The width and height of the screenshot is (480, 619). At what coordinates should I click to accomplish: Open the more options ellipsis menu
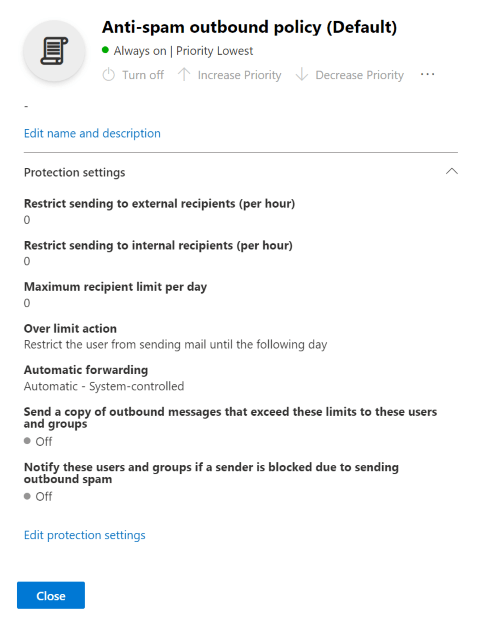(428, 74)
